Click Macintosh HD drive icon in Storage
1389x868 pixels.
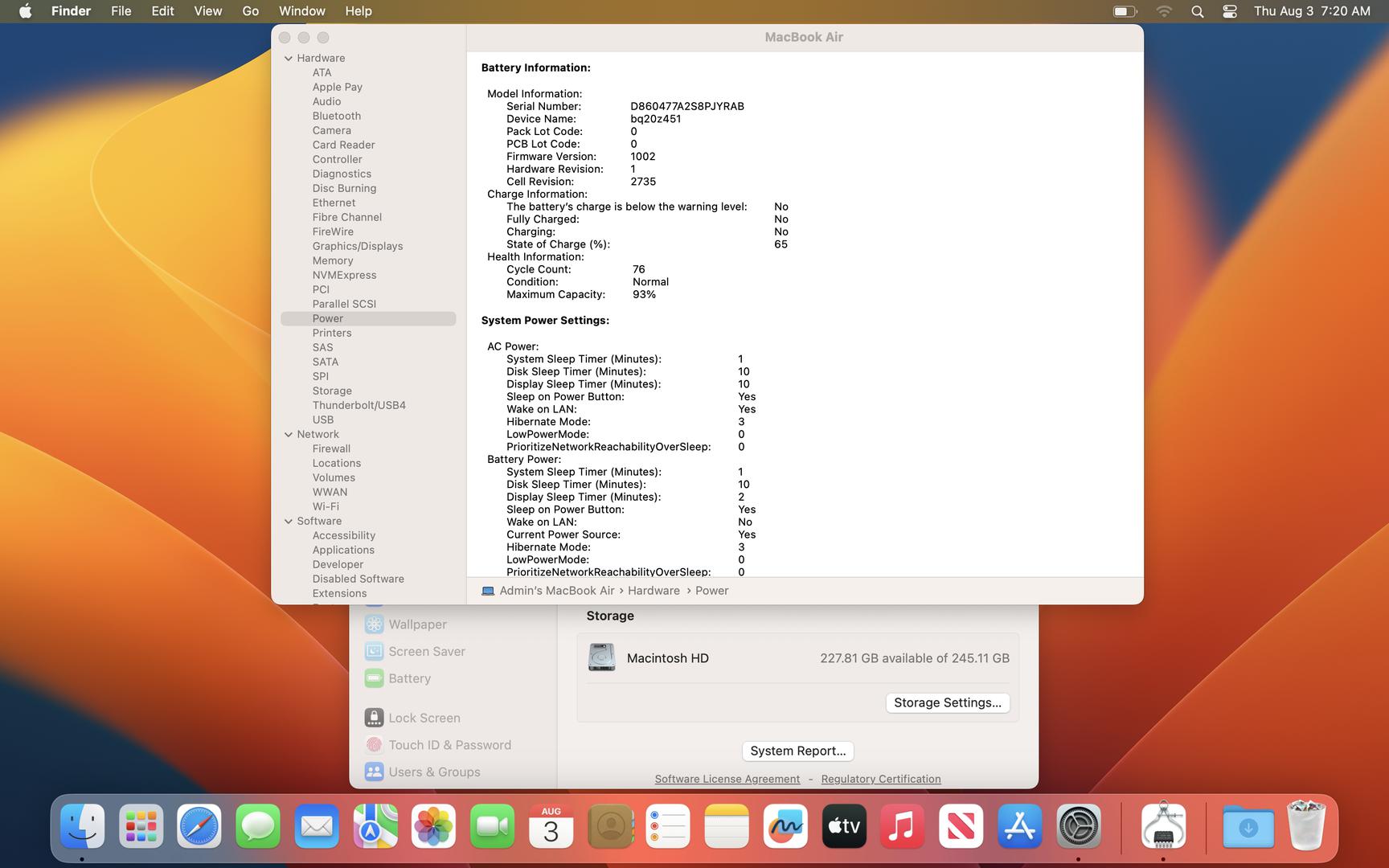click(x=601, y=657)
